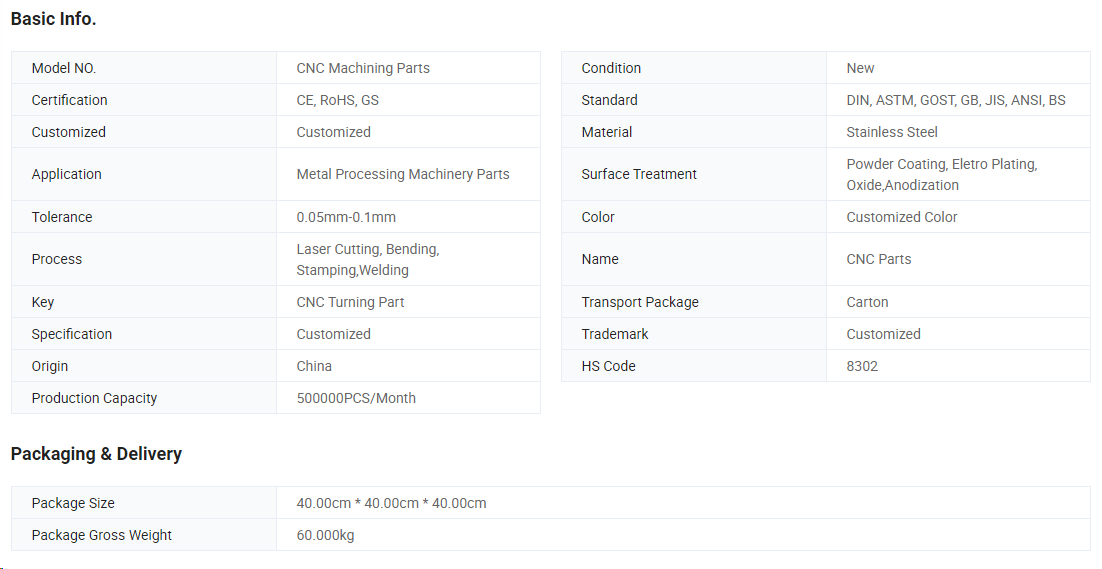Click the Basic Info. heading
Image resolution: width=1102 pixels, height=569 pixels.
click(x=53, y=19)
